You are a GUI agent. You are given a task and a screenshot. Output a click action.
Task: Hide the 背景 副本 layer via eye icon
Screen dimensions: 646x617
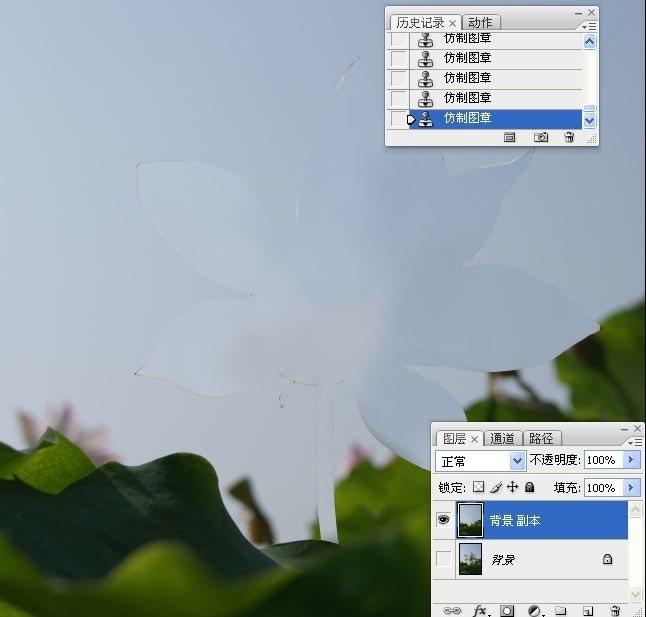[x=444, y=520]
